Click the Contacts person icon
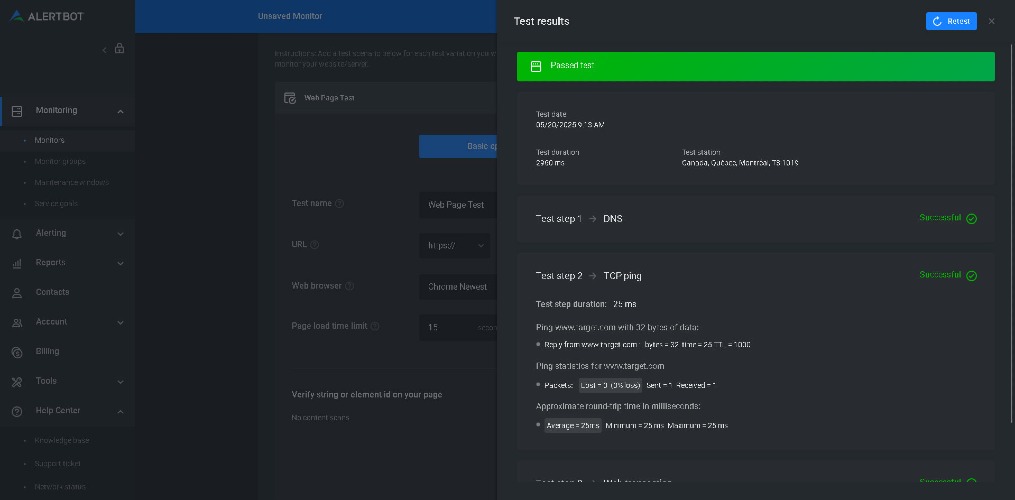 click(17, 293)
